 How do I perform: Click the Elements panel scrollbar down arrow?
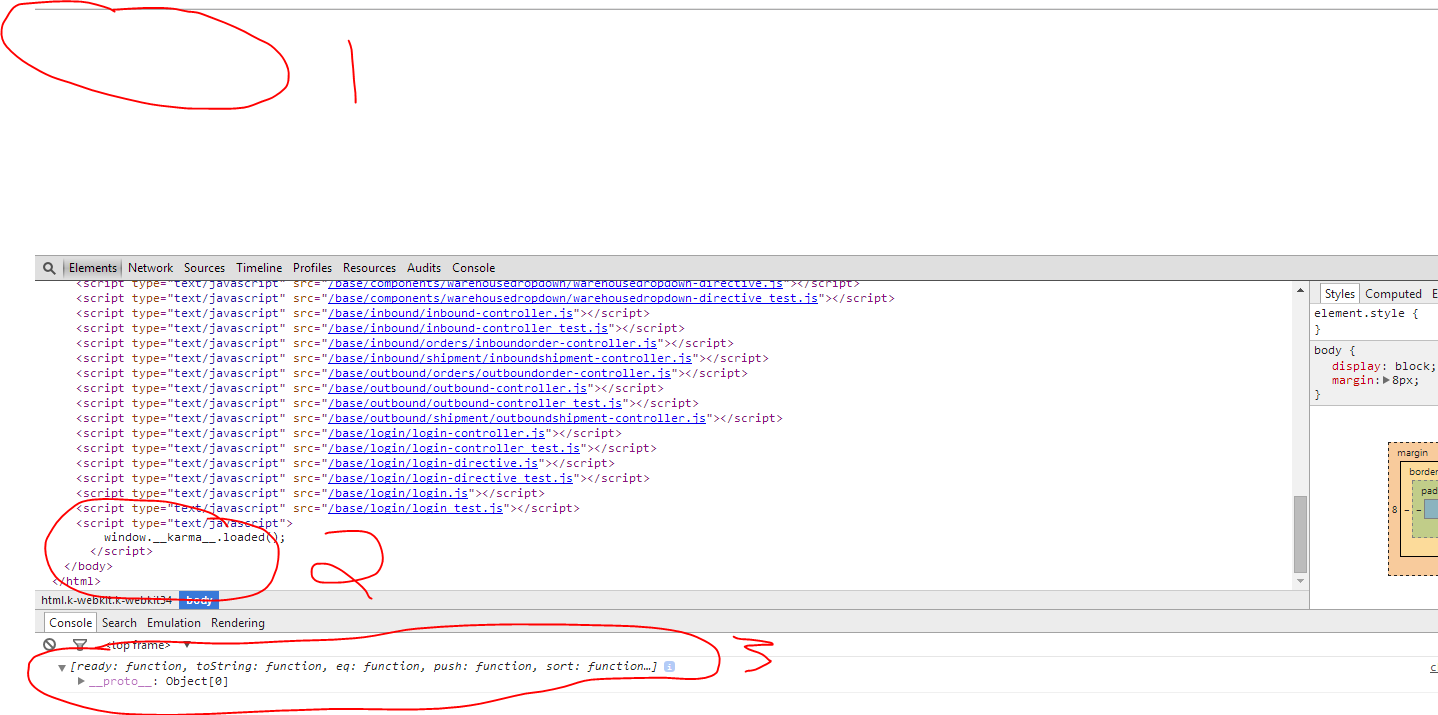tap(1300, 581)
